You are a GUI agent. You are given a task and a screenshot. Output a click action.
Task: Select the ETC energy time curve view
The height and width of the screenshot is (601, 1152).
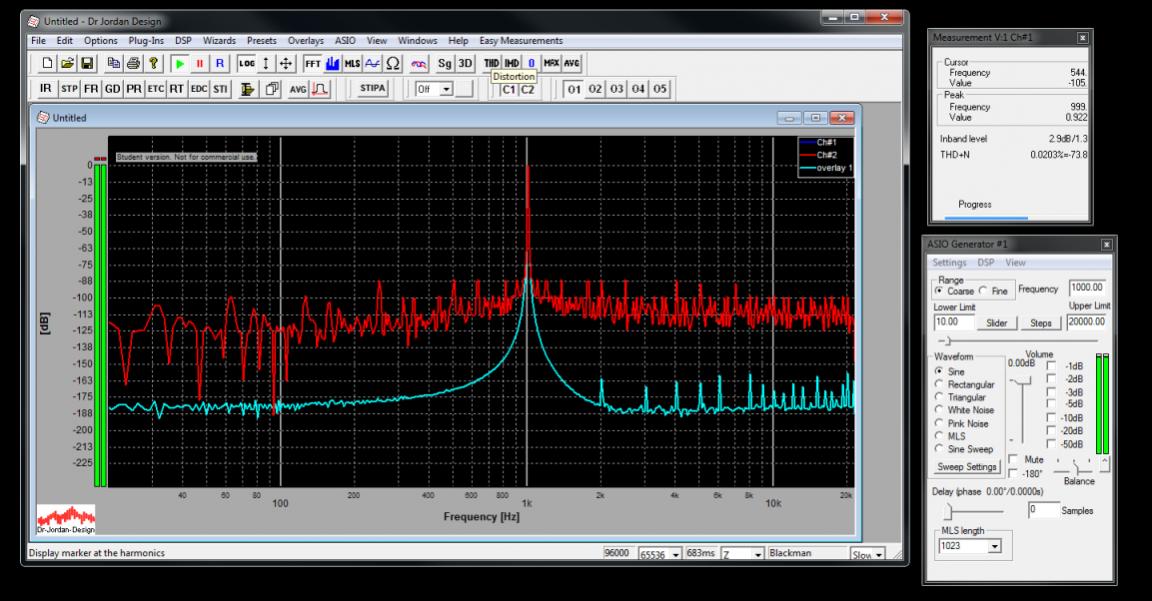point(155,89)
